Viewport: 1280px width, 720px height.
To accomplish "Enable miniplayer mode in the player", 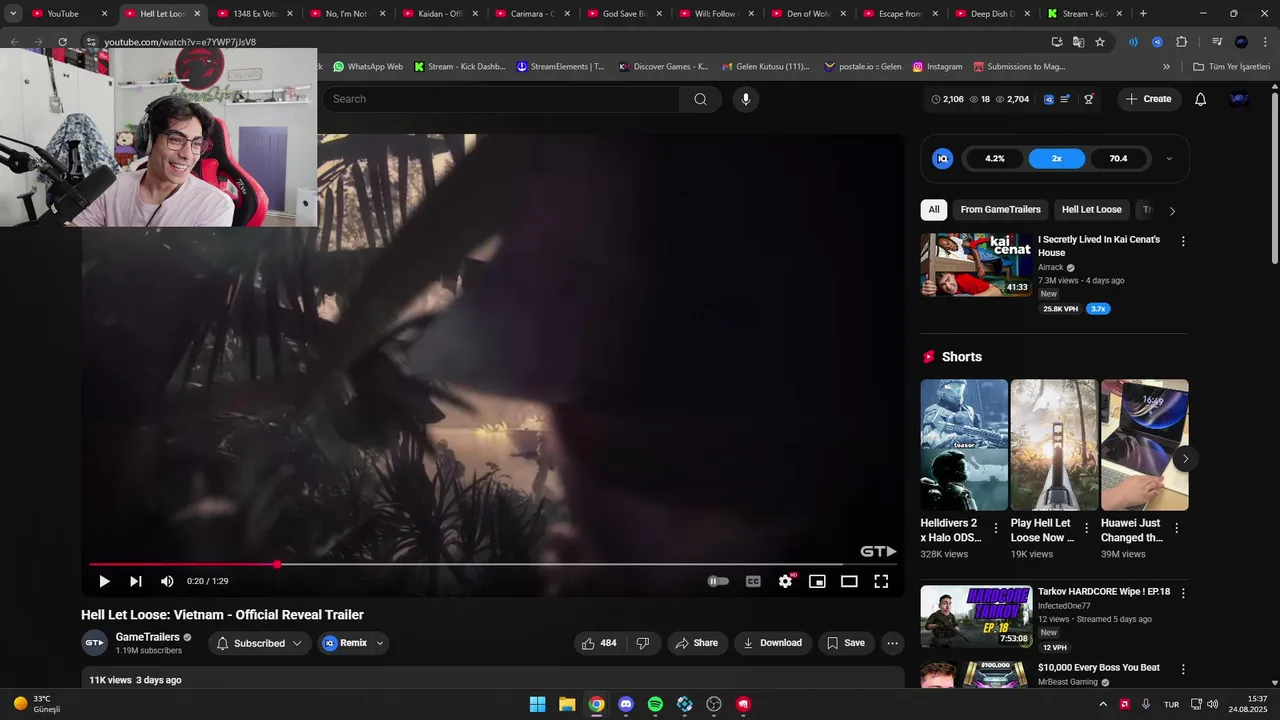I will pos(817,581).
